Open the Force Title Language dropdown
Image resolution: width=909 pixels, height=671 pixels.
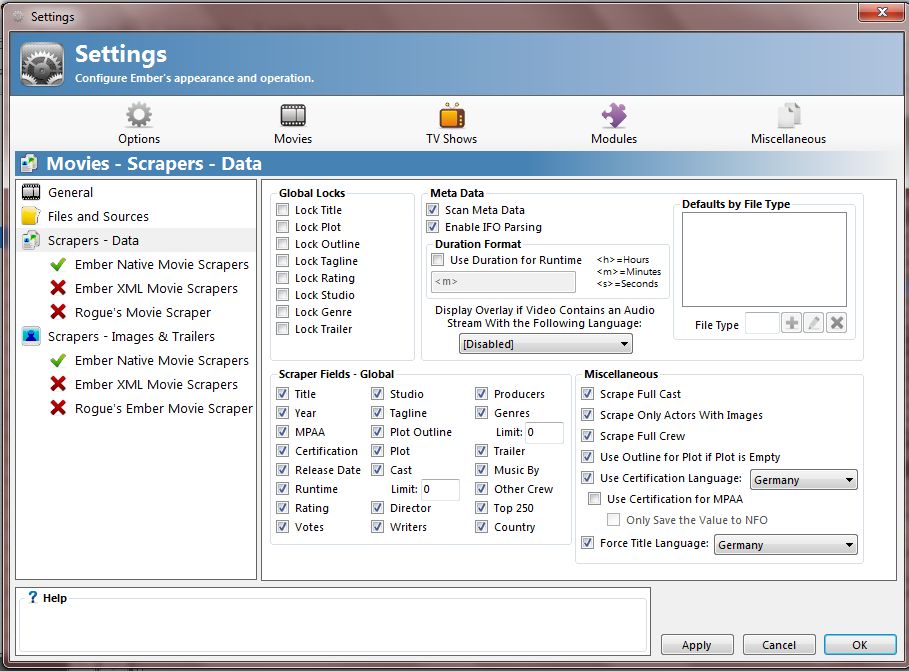[786, 545]
